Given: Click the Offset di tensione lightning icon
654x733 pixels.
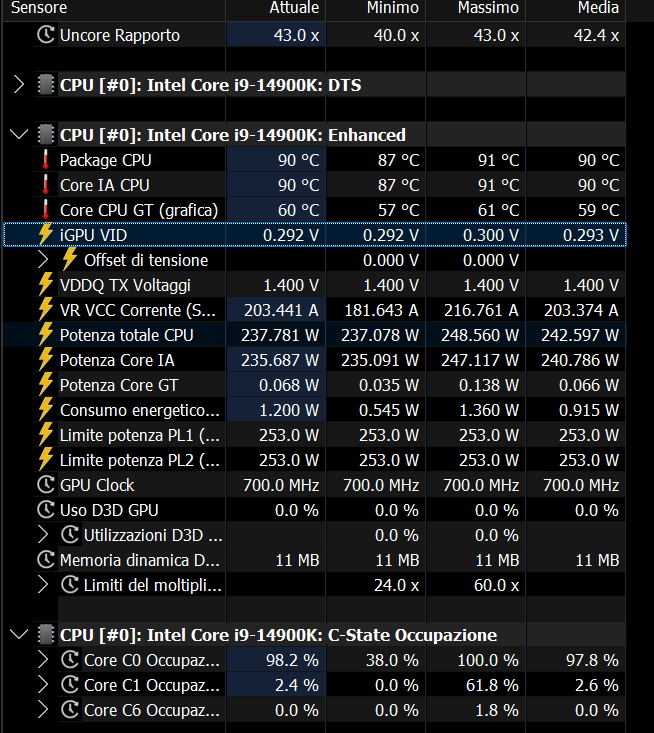Looking at the screenshot, I should coord(70,259).
